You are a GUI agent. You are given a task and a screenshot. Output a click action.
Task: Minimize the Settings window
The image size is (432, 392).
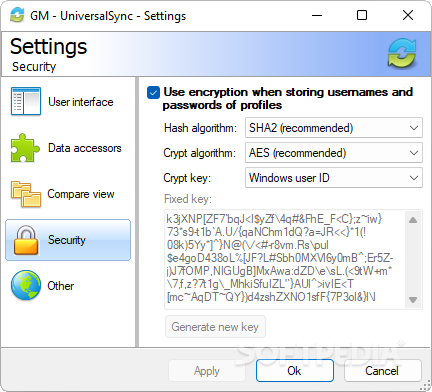coord(317,15)
